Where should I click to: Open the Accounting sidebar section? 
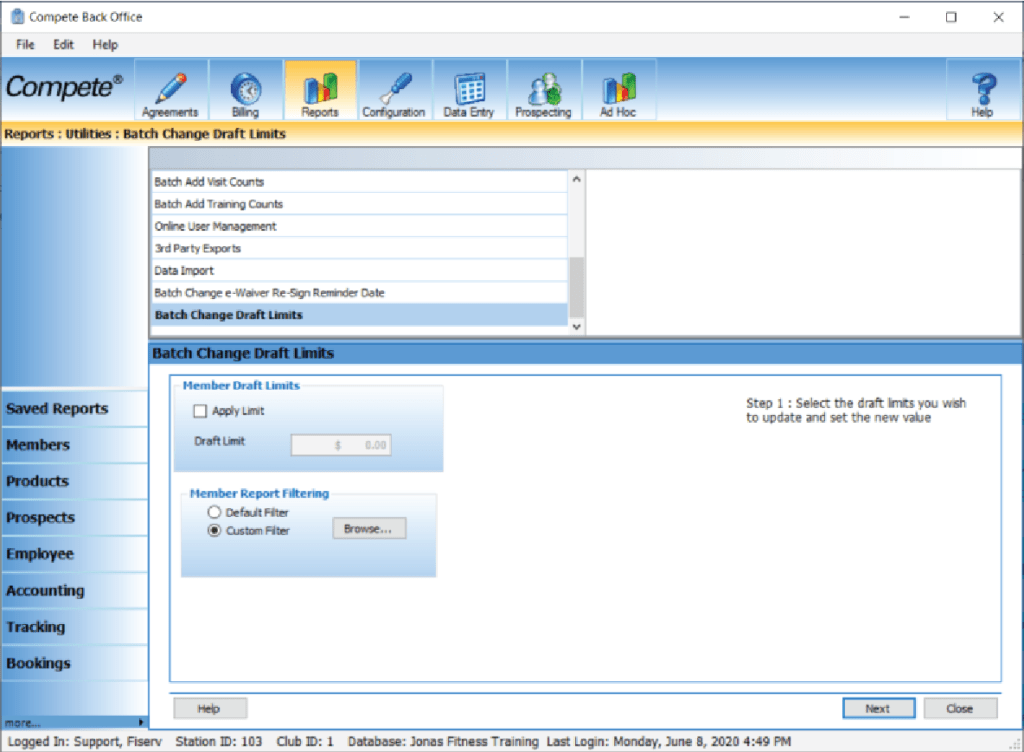point(75,591)
